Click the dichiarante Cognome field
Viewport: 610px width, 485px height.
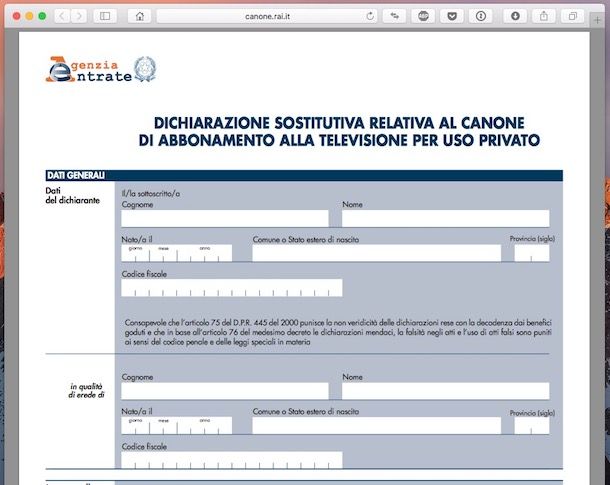pyautogui.click(x=225, y=219)
